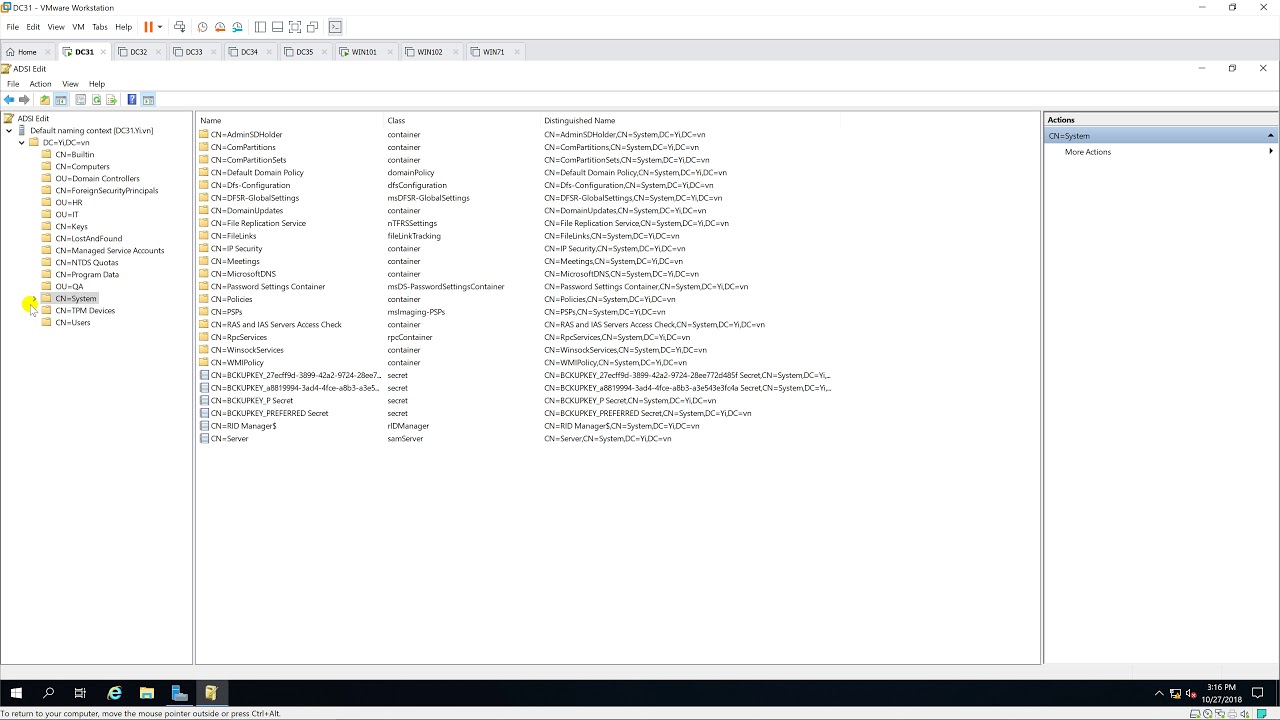
Task: Take a VM snapshot using the clock icon
Action: point(203,27)
